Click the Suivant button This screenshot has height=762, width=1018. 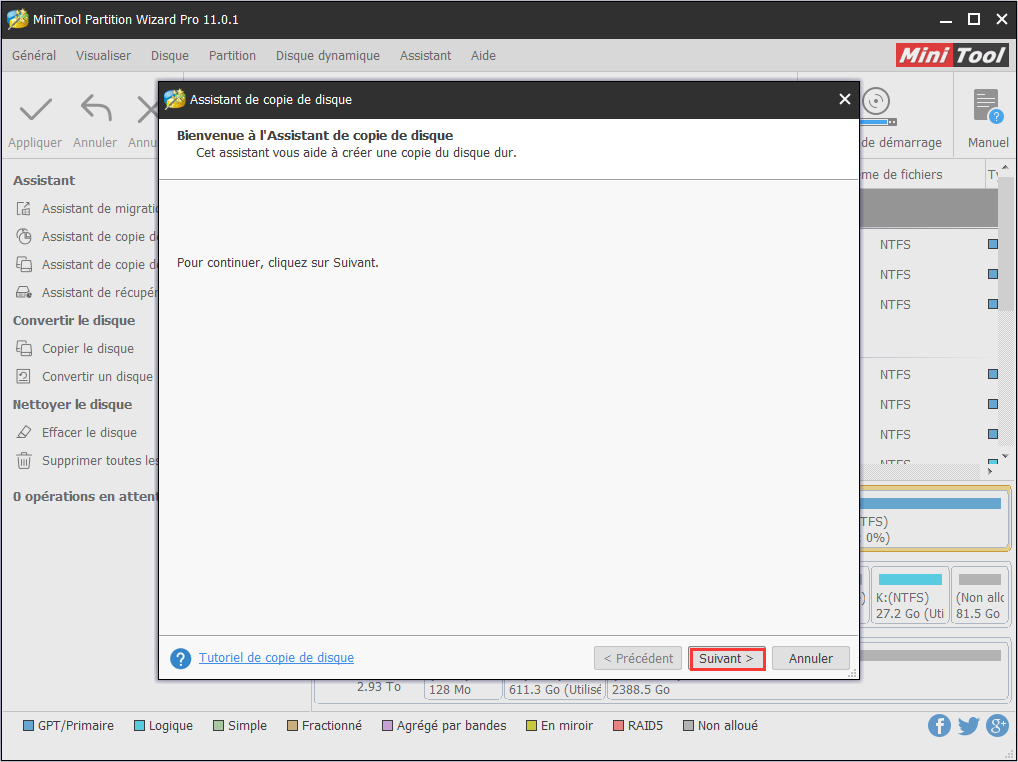726,658
